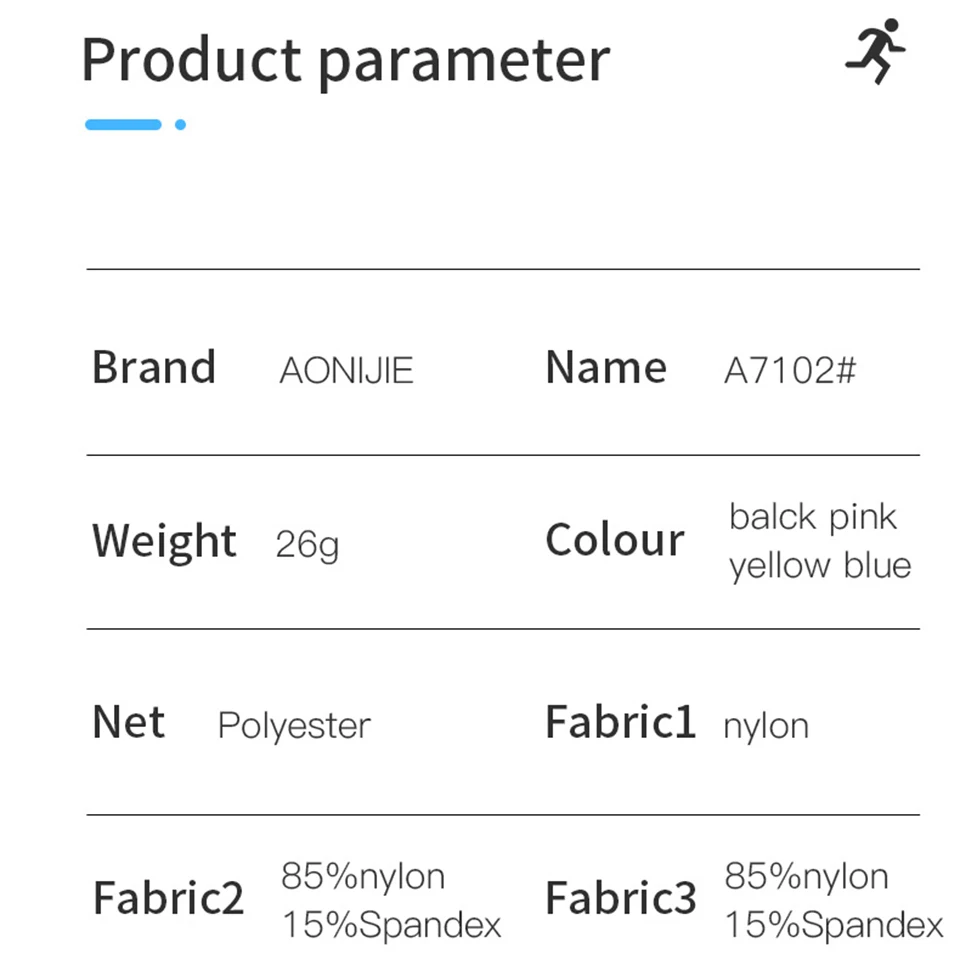Select the Fabric2 label
960x960 pixels.
click(168, 898)
